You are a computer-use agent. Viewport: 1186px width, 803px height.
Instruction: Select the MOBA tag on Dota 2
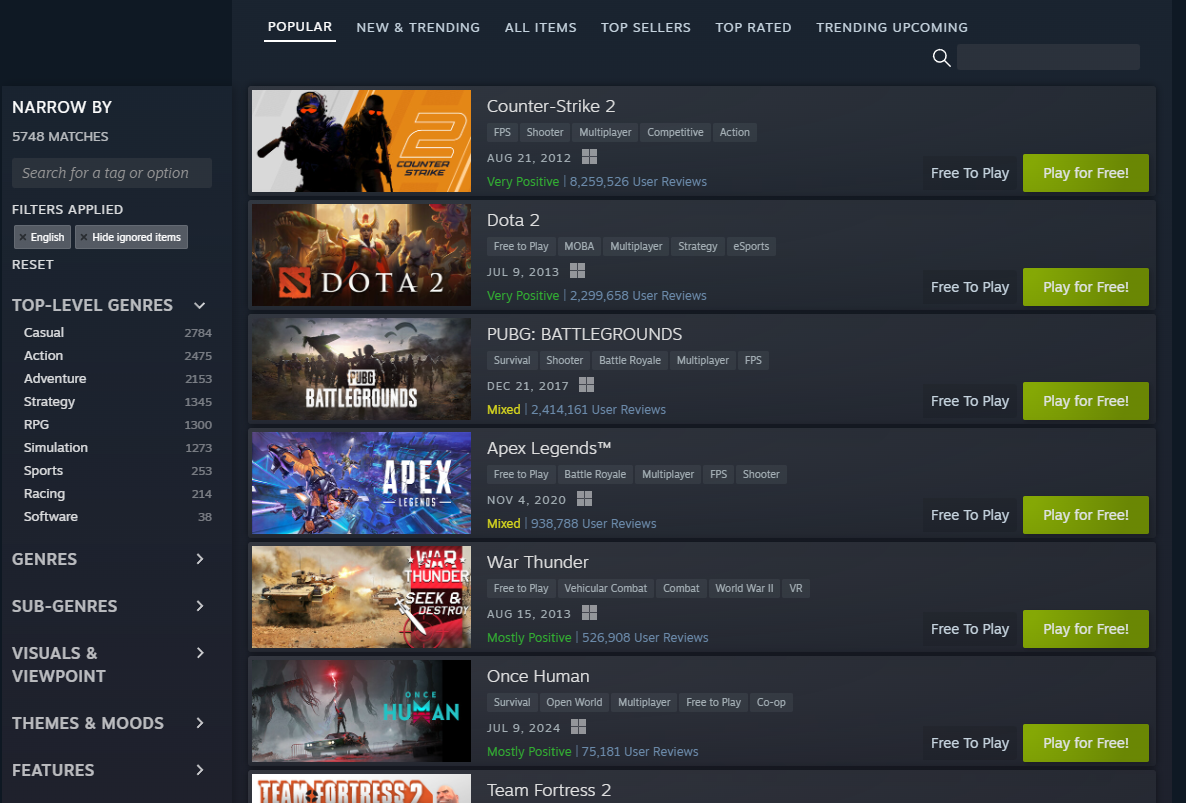point(579,246)
